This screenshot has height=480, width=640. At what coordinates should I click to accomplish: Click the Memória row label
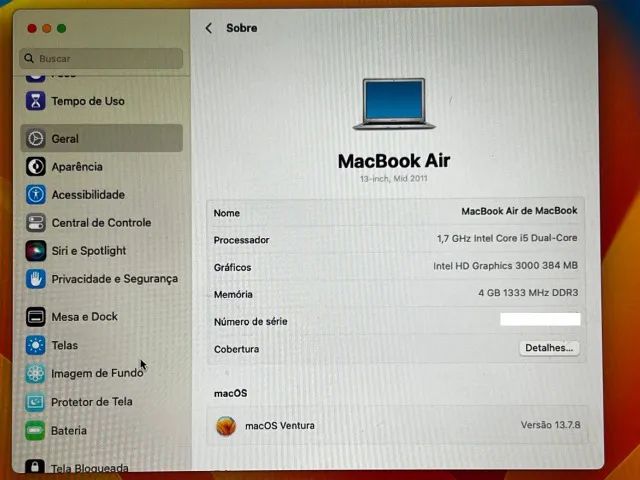(x=233, y=294)
